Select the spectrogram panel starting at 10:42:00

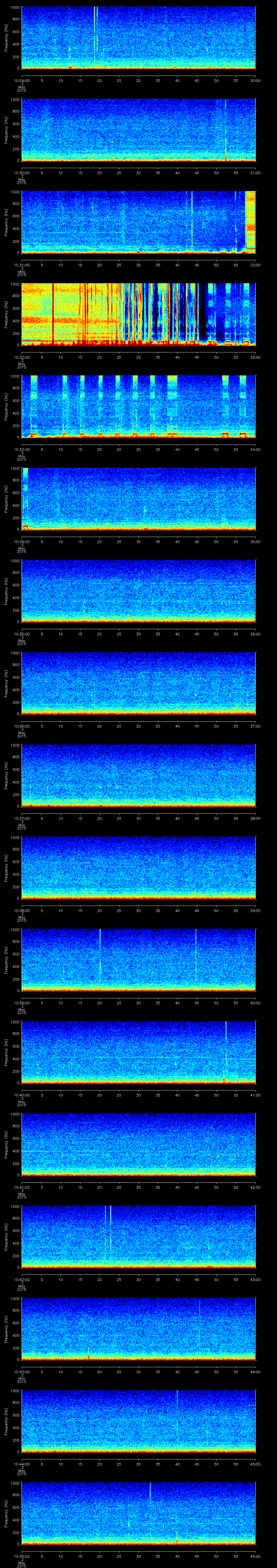point(138,1237)
